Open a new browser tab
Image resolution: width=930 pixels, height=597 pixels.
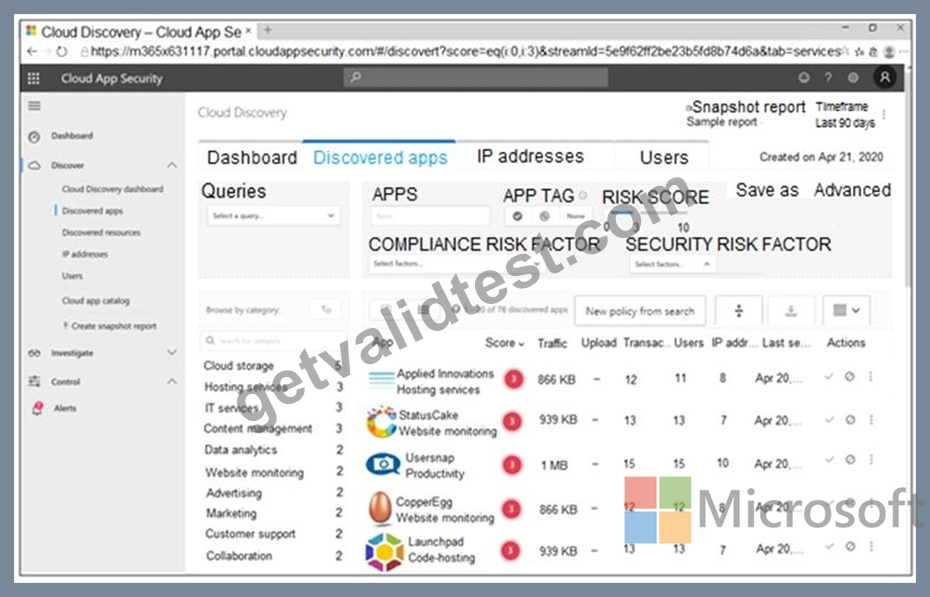pyautogui.click(x=267, y=30)
